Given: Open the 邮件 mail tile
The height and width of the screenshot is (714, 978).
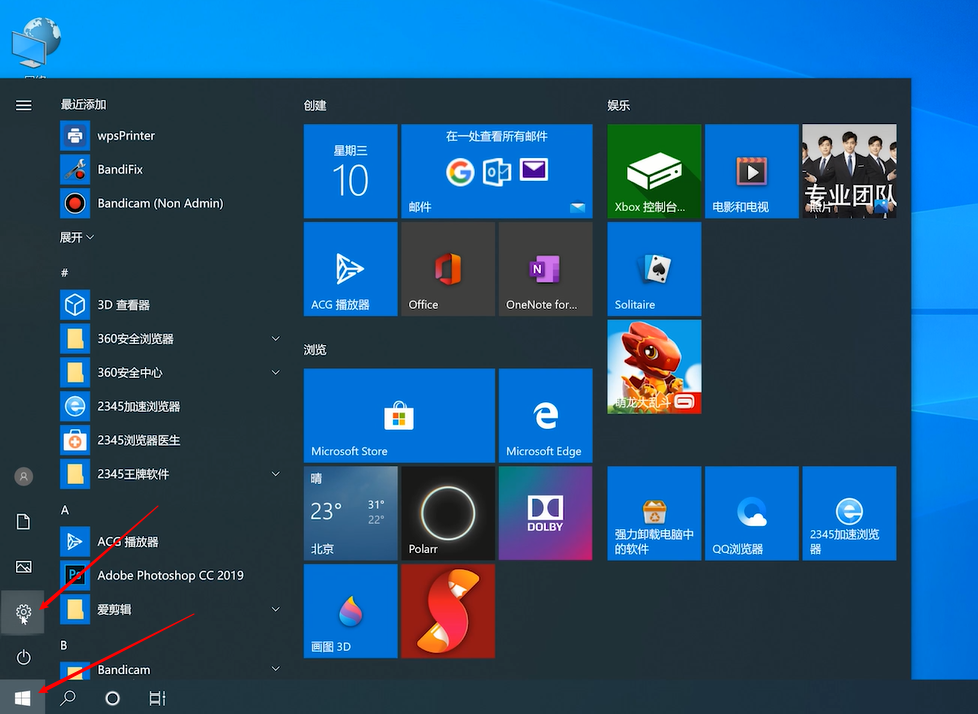Looking at the screenshot, I should [x=496, y=171].
